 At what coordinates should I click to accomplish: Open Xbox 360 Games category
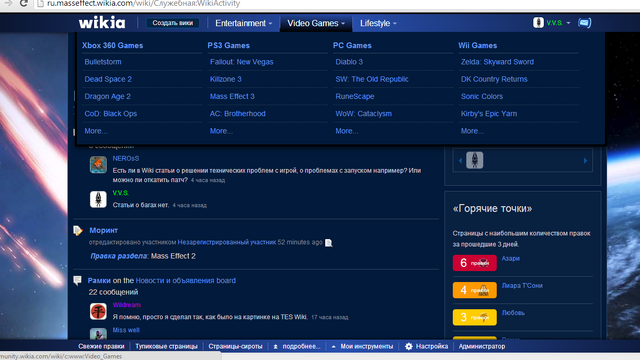[x=112, y=45]
